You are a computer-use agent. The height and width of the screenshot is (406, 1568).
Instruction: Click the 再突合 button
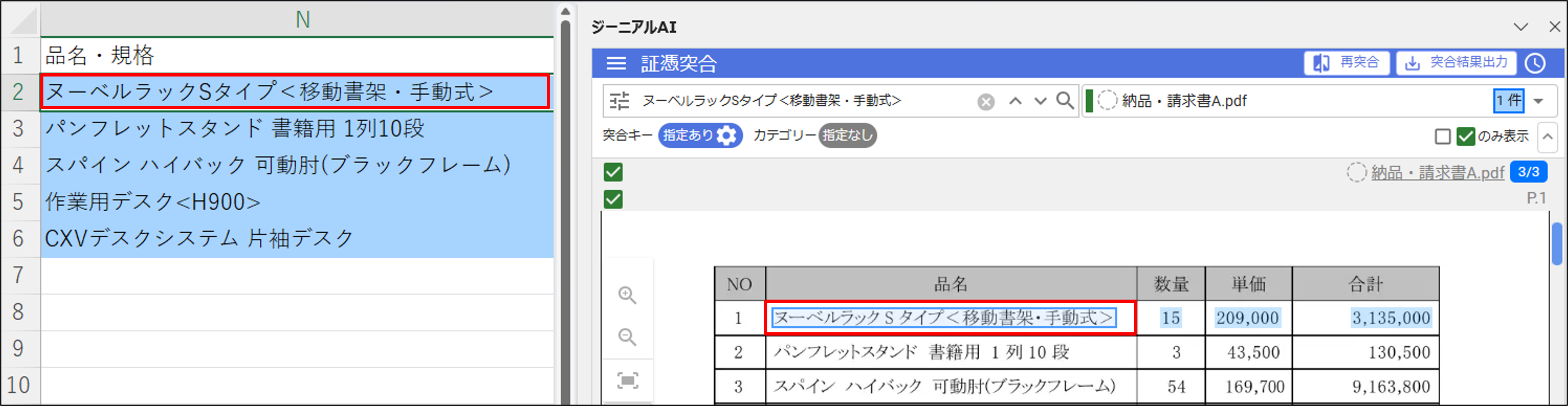pos(1346,63)
